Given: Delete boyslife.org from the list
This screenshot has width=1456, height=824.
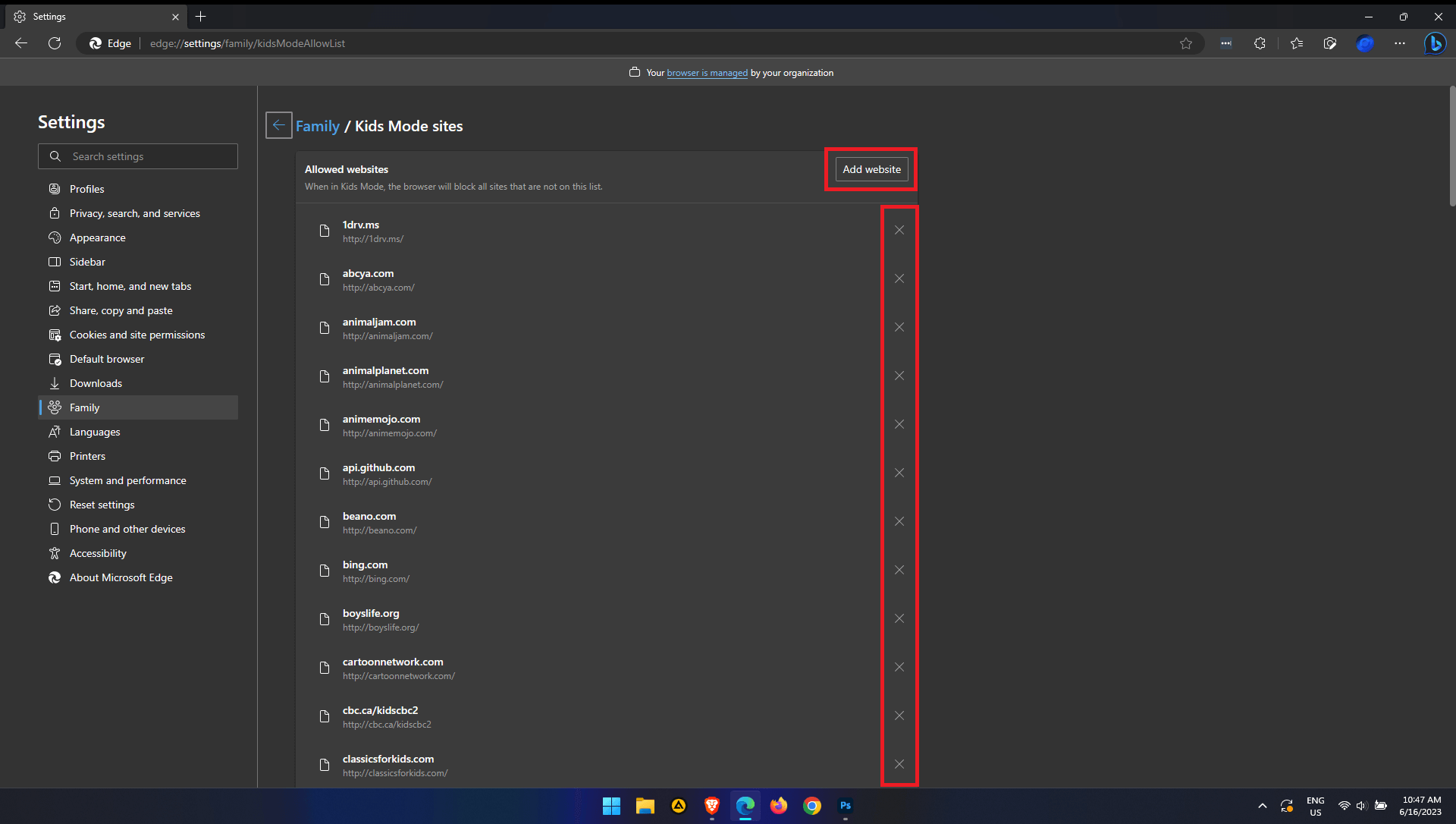Looking at the screenshot, I should (899, 619).
